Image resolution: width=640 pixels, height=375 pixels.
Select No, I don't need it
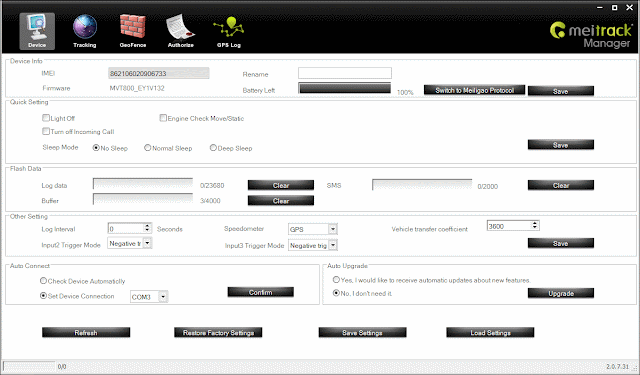336,293
